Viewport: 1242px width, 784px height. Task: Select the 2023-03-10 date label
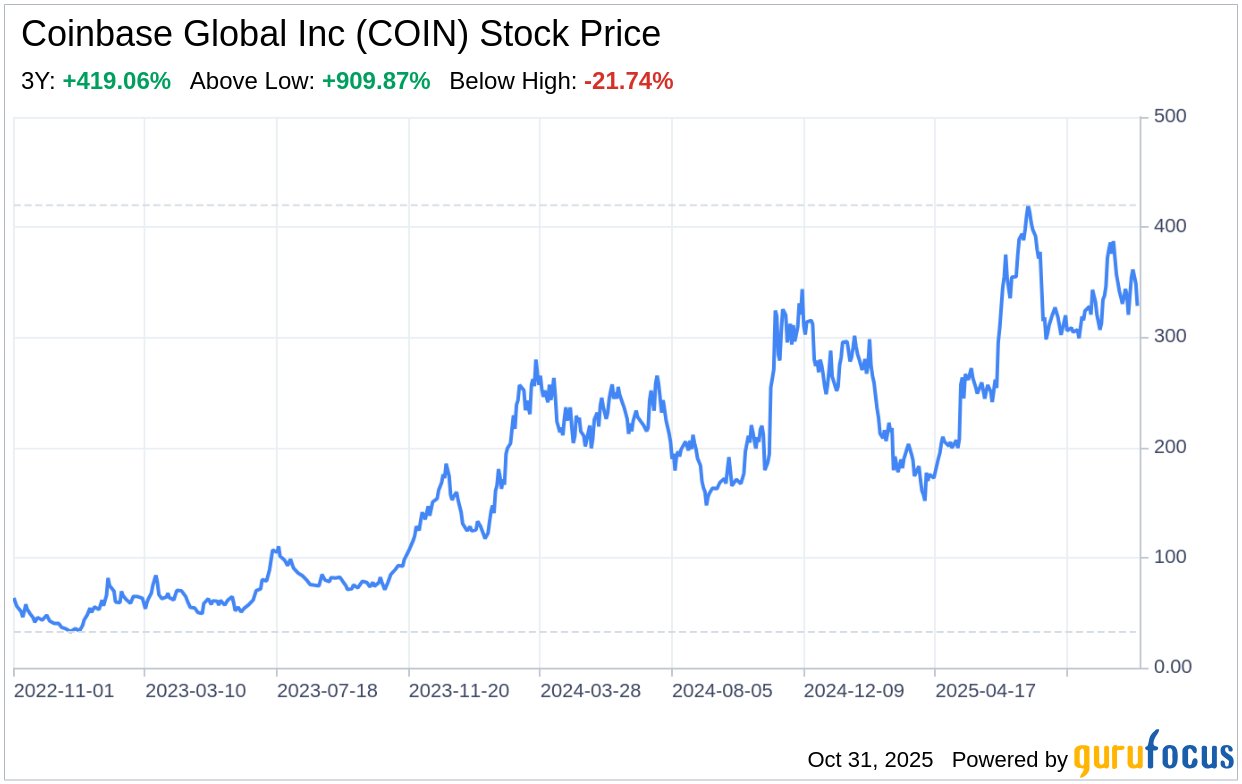pos(195,691)
